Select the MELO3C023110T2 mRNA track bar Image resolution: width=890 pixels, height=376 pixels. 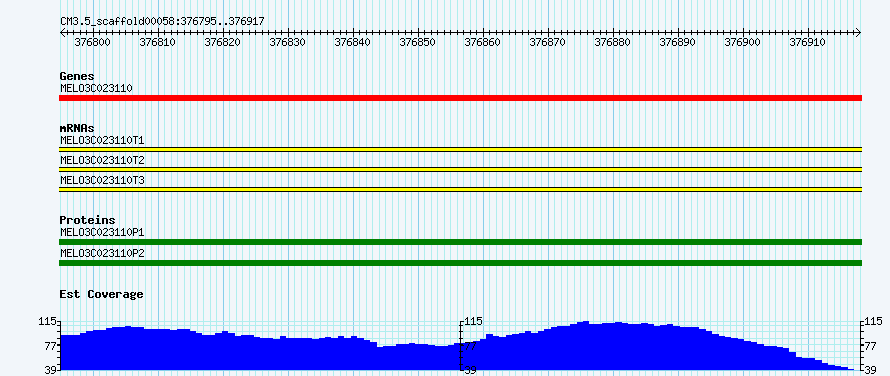coord(460,169)
